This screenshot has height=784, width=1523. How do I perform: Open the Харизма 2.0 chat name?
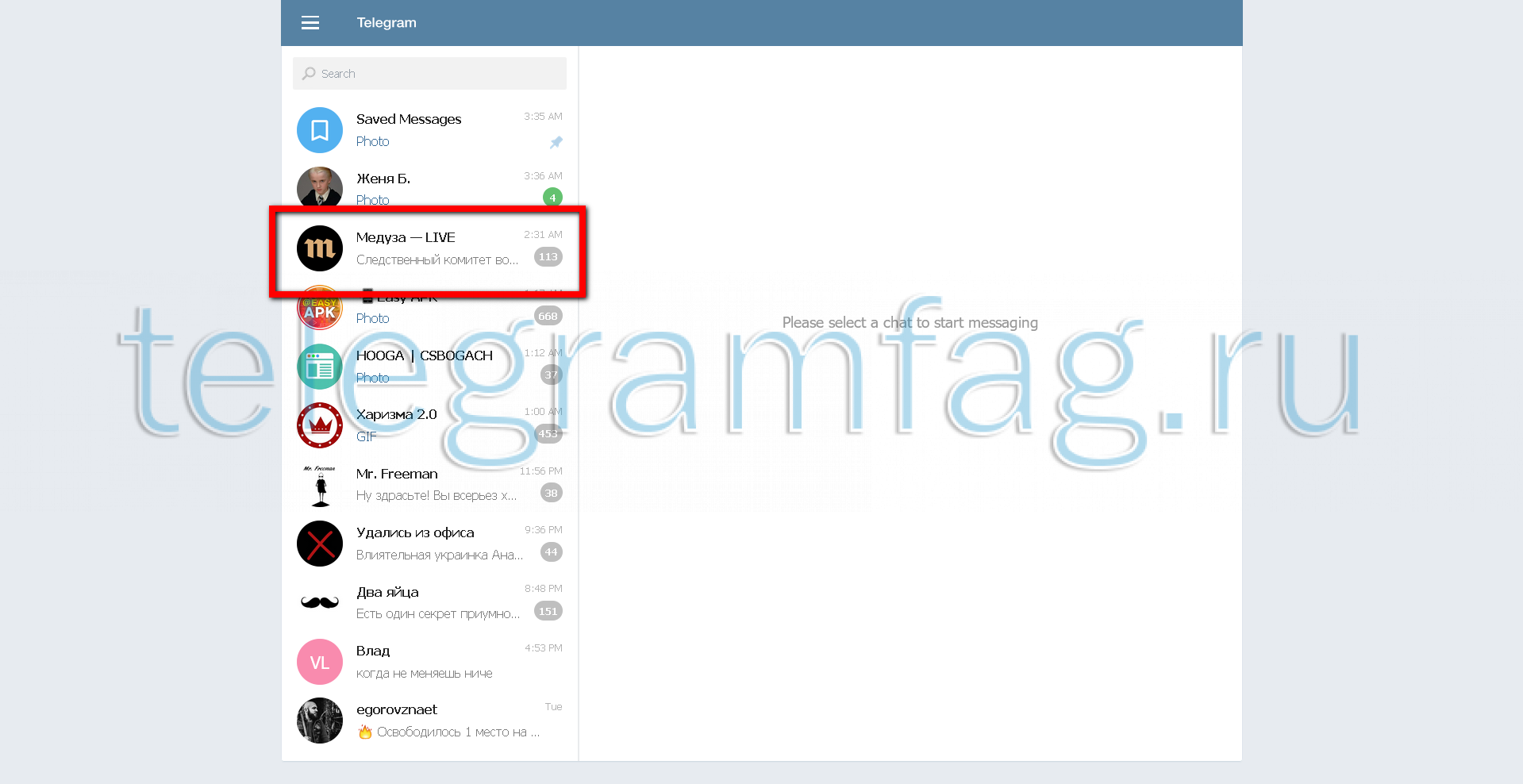coord(397,414)
